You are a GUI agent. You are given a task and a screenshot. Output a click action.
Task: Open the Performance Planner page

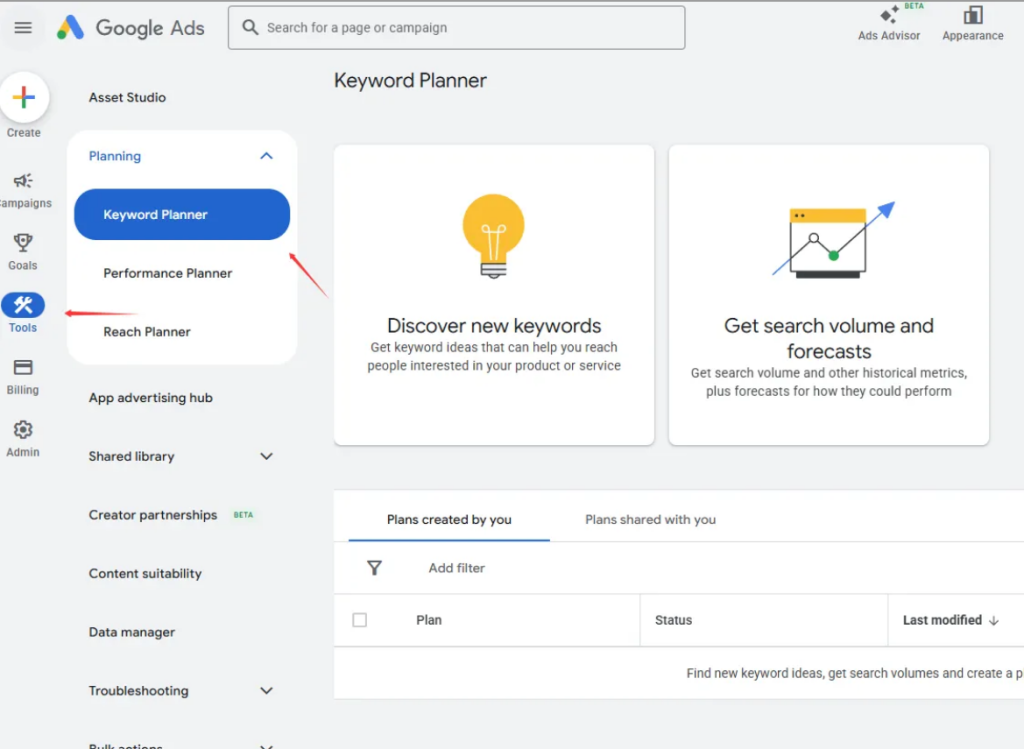(x=167, y=273)
